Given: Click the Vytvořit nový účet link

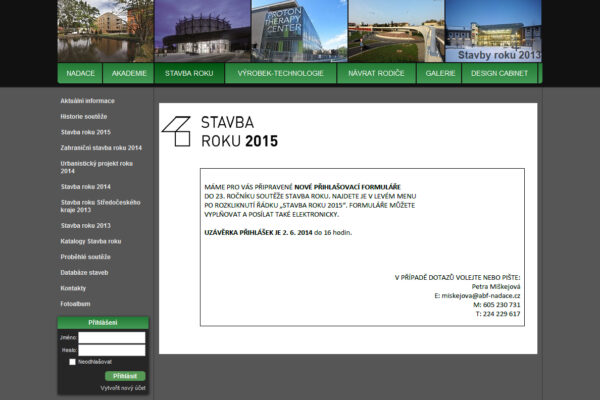Looking at the screenshot, I should click(123, 387).
